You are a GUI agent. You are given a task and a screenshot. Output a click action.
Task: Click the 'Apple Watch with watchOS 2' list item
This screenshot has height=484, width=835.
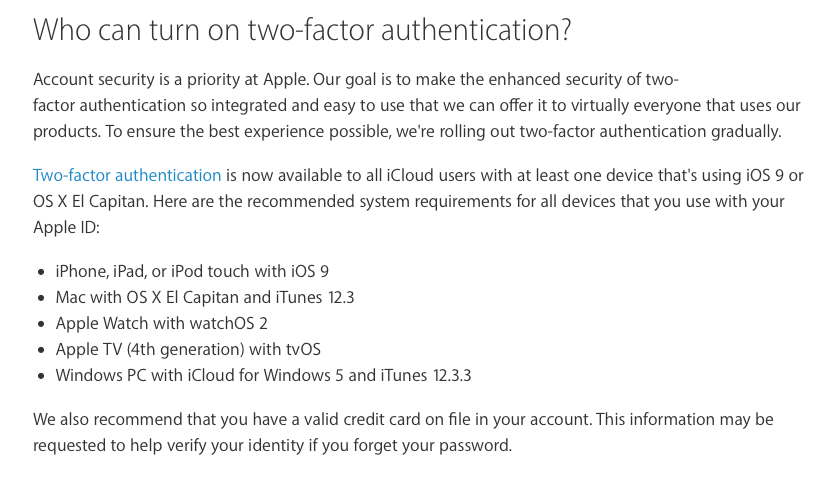click(161, 323)
